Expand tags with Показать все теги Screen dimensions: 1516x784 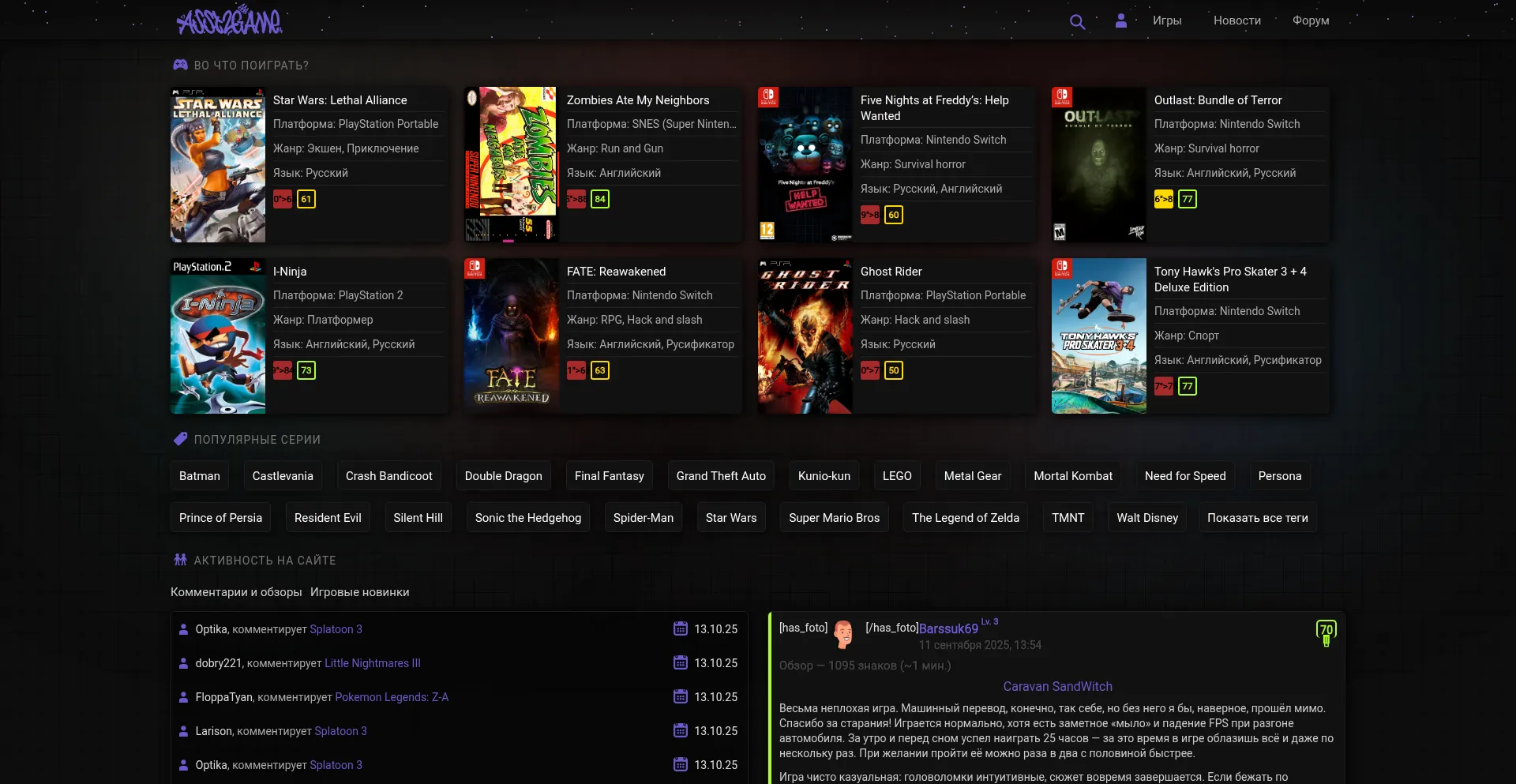[x=1257, y=518]
